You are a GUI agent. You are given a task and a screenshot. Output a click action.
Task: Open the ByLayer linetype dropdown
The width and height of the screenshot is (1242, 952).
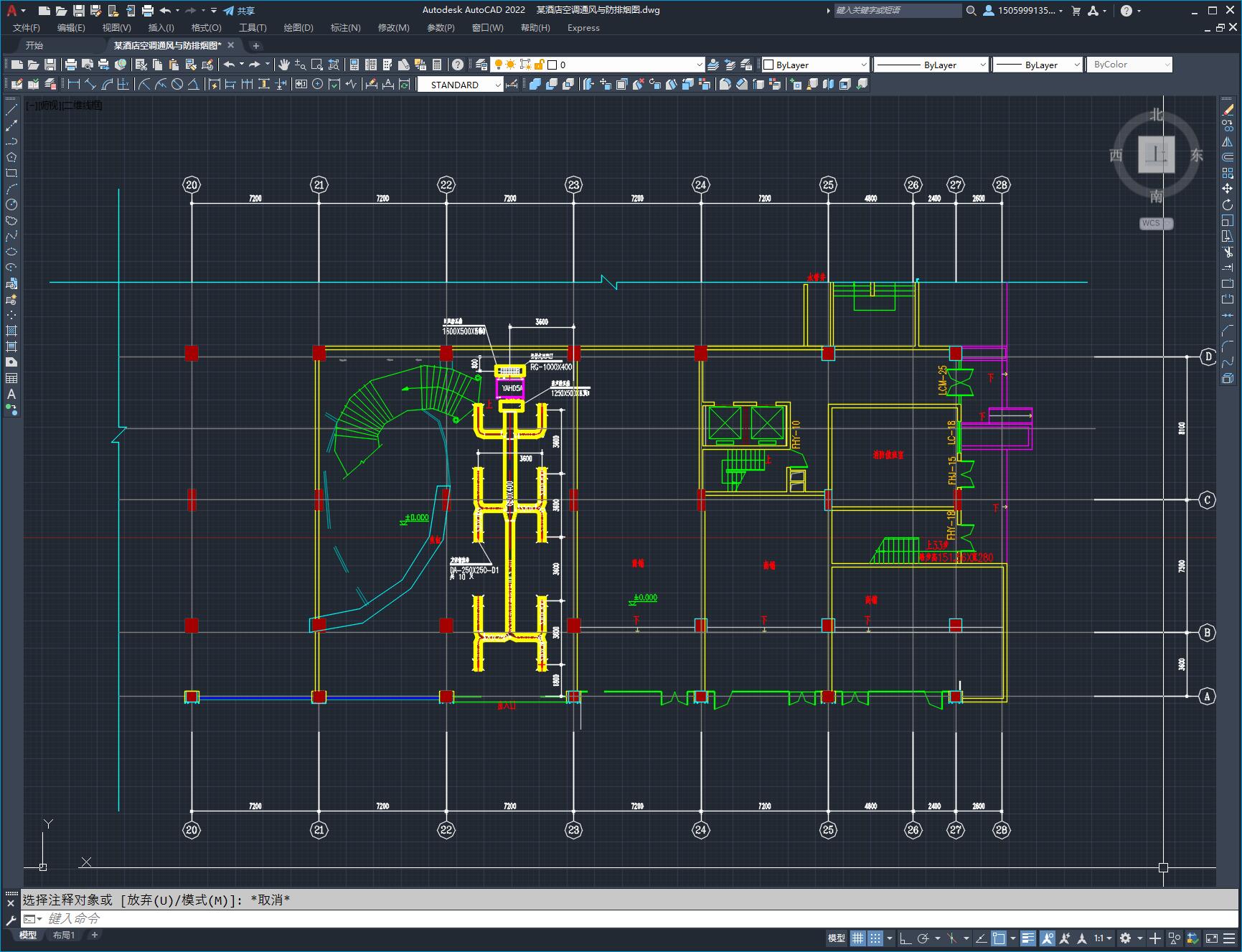pos(982,65)
